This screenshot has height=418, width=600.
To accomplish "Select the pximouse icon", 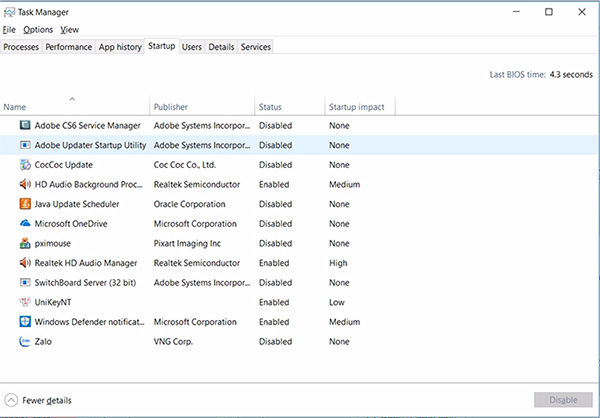I will click(25, 243).
